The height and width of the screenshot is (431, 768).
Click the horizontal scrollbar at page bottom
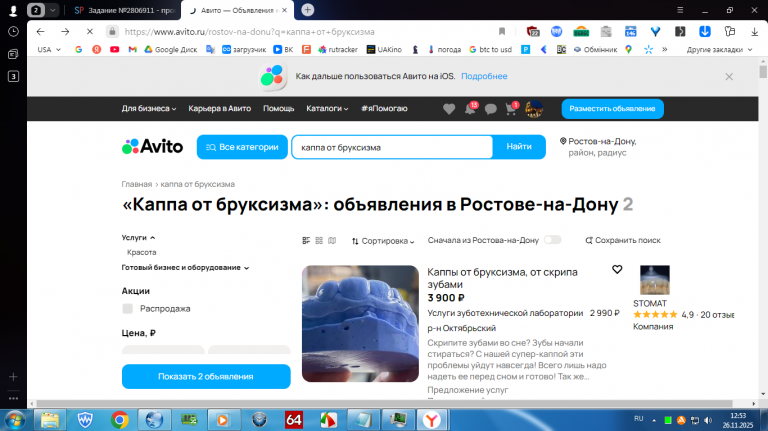[384, 404]
